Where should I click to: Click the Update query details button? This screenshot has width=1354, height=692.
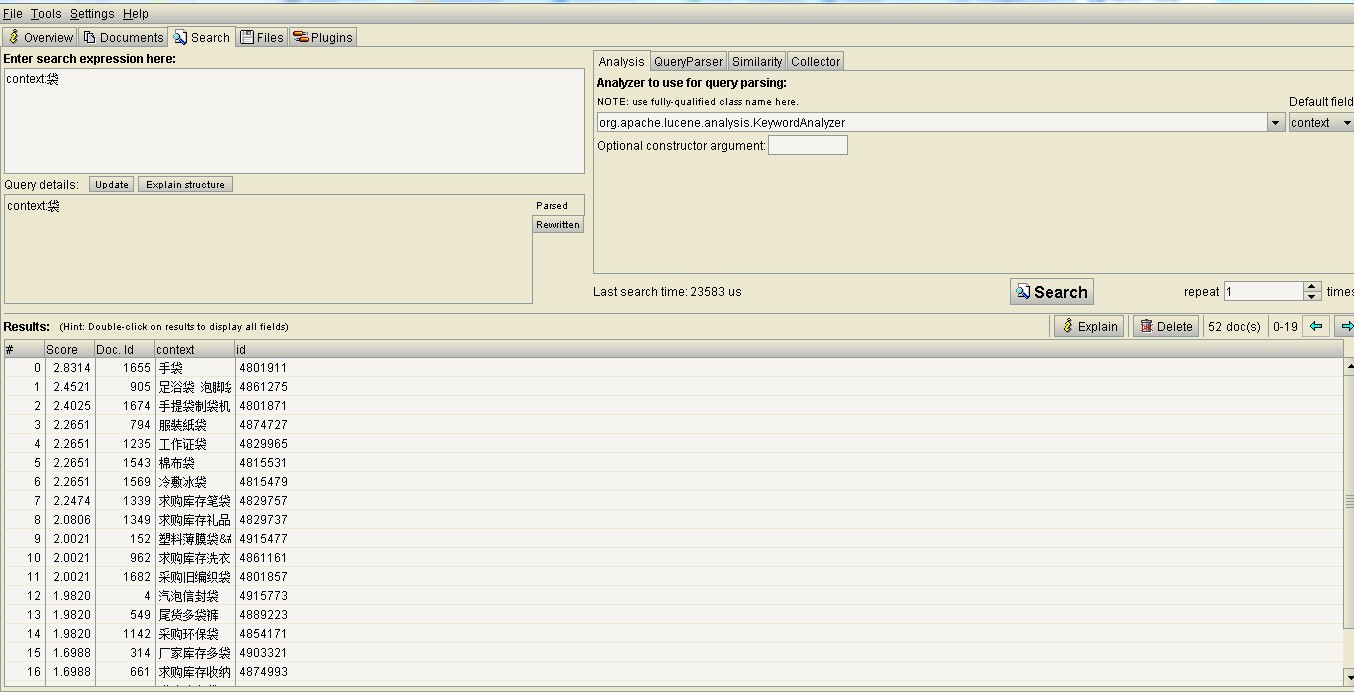[x=112, y=184]
